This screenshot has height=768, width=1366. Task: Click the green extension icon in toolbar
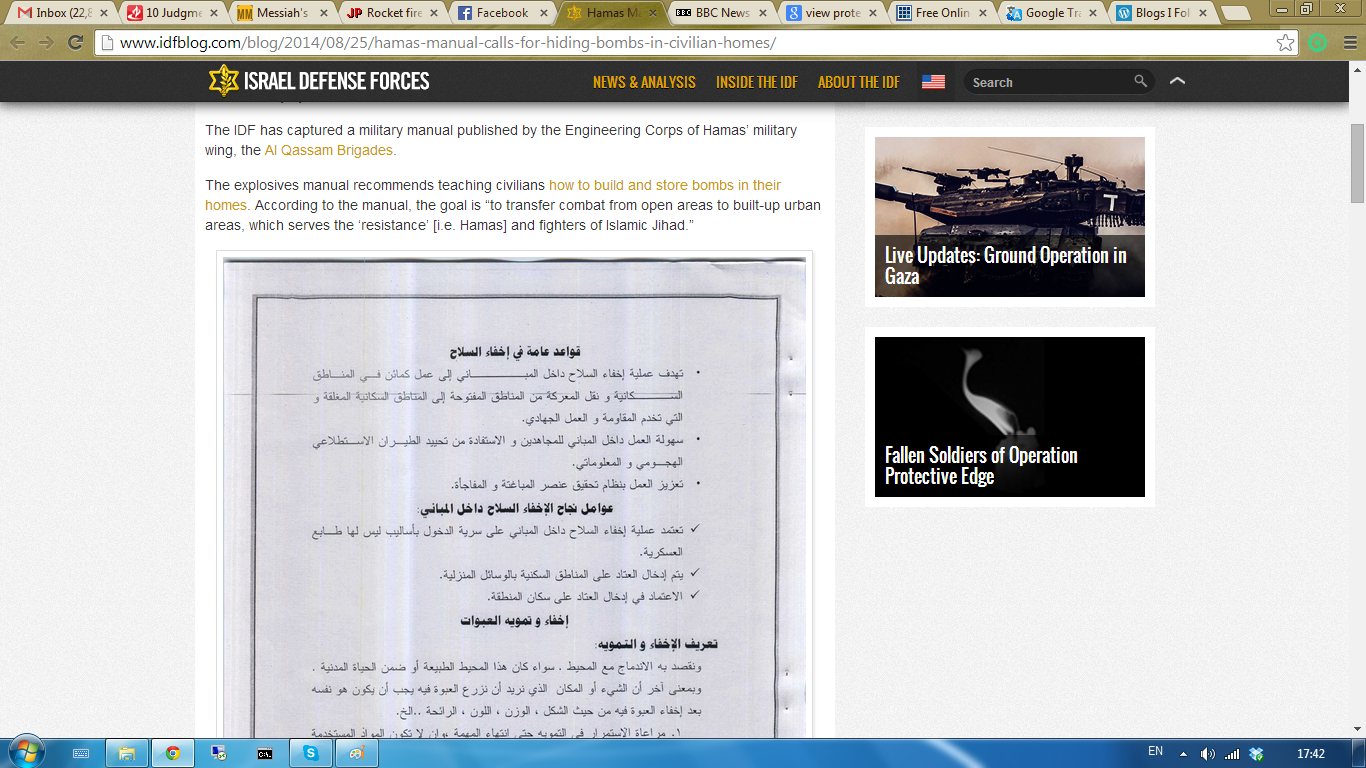(x=1318, y=43)
